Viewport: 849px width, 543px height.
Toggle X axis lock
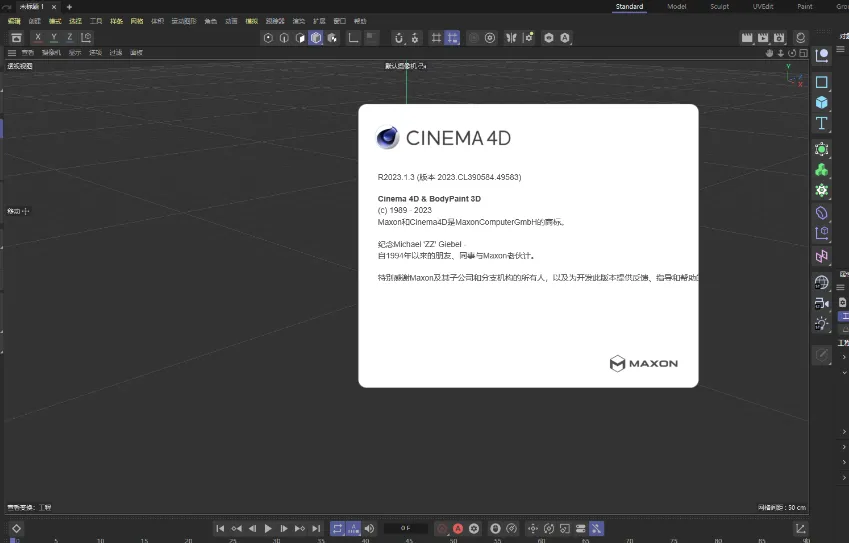click(x=38, y=37)
